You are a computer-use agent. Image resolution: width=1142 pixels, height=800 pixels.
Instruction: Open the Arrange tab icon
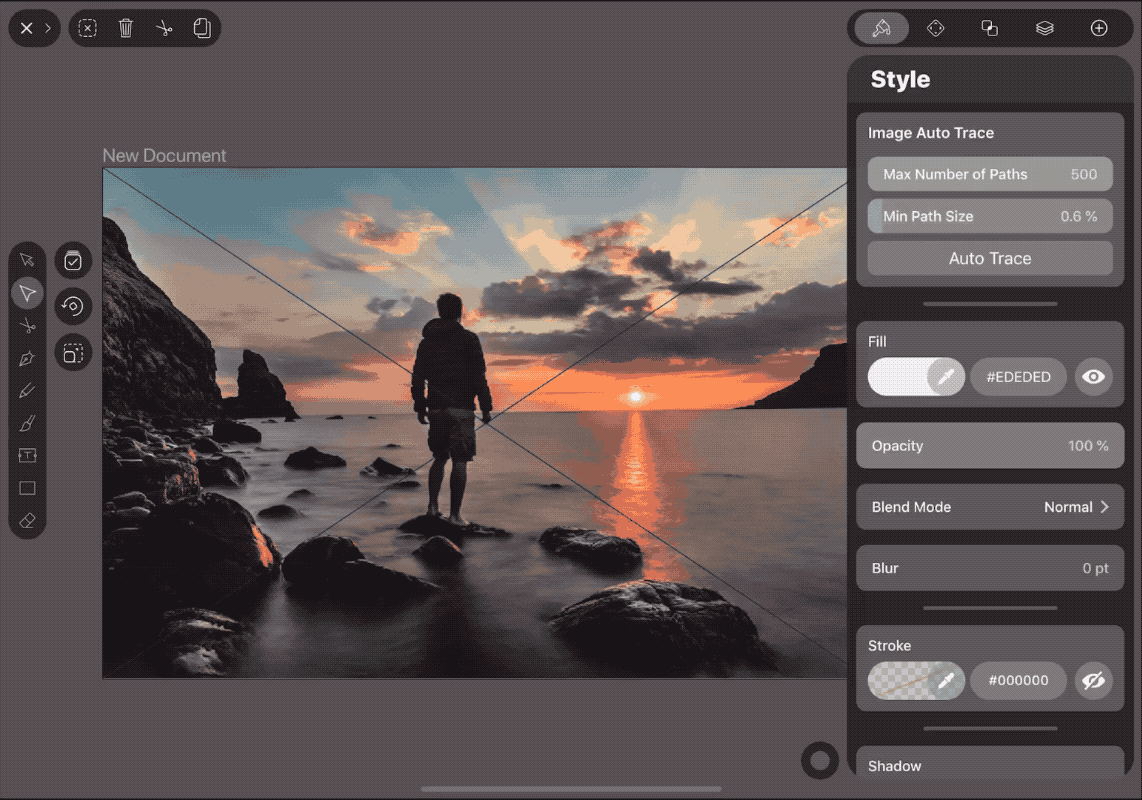(x=936, y=28)
